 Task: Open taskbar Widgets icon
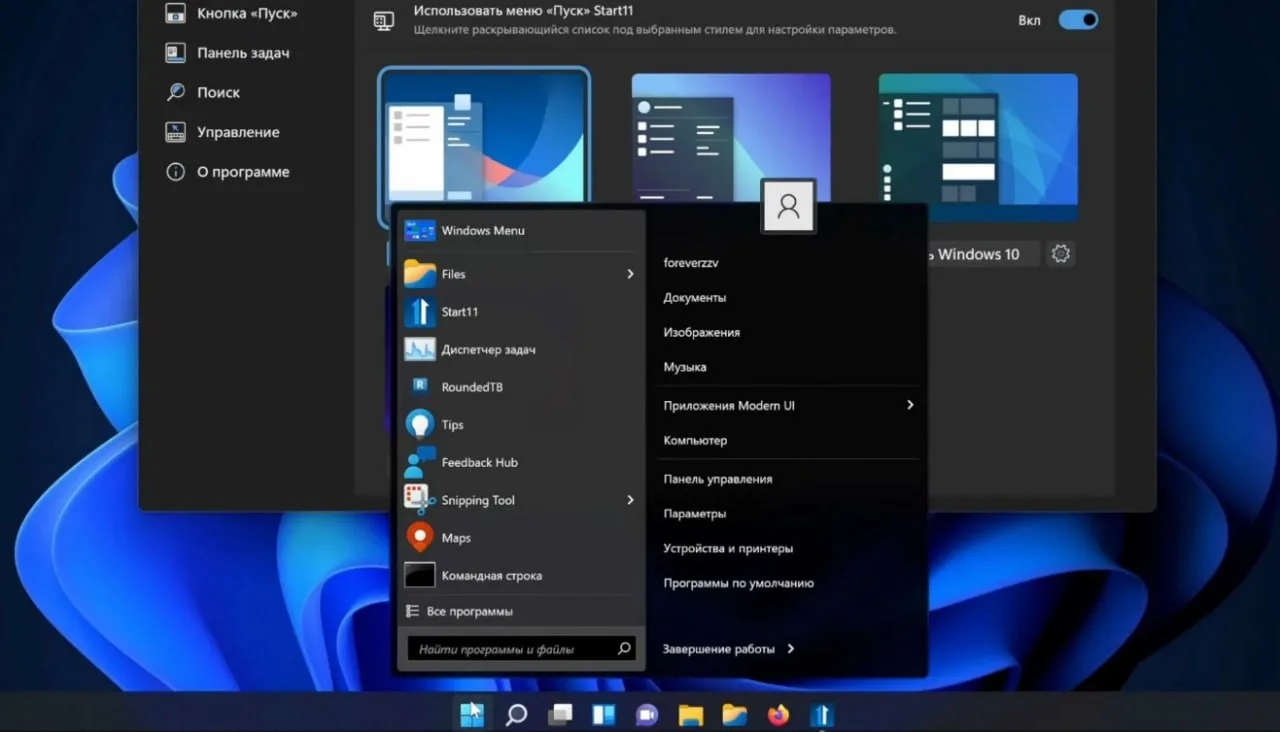coord(603,715)
